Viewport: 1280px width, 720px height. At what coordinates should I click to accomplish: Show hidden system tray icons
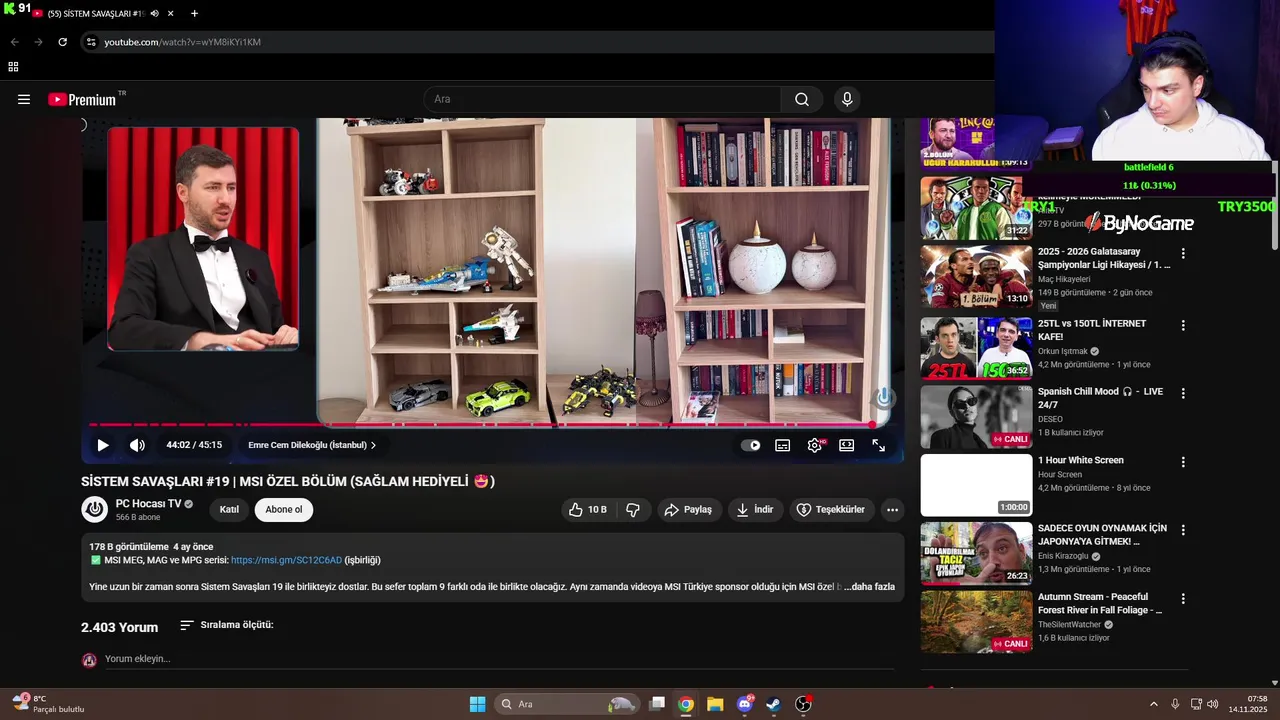(x=1153, y=704)
